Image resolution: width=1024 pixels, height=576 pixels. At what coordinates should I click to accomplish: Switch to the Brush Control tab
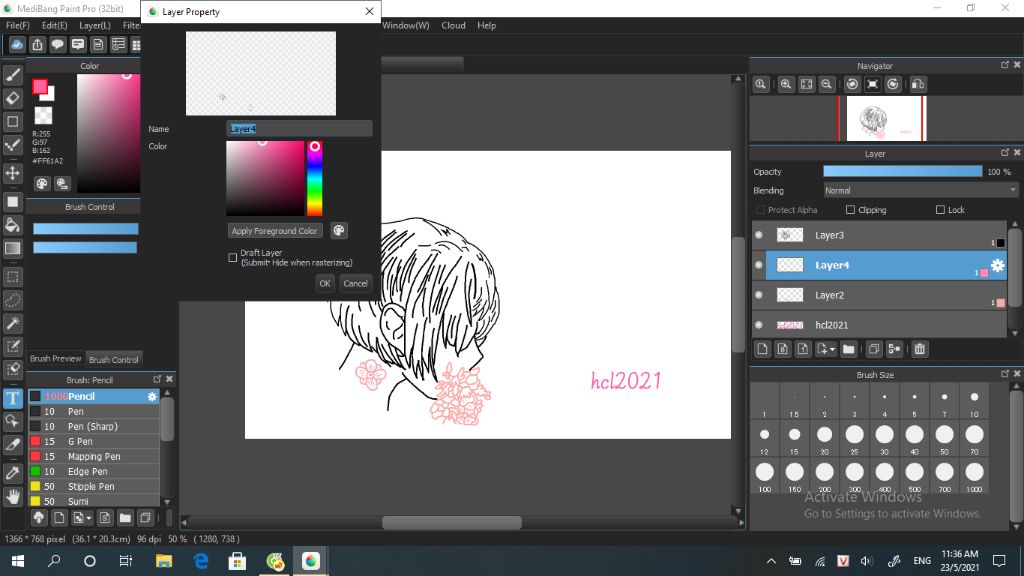click(x=114, y=359)
